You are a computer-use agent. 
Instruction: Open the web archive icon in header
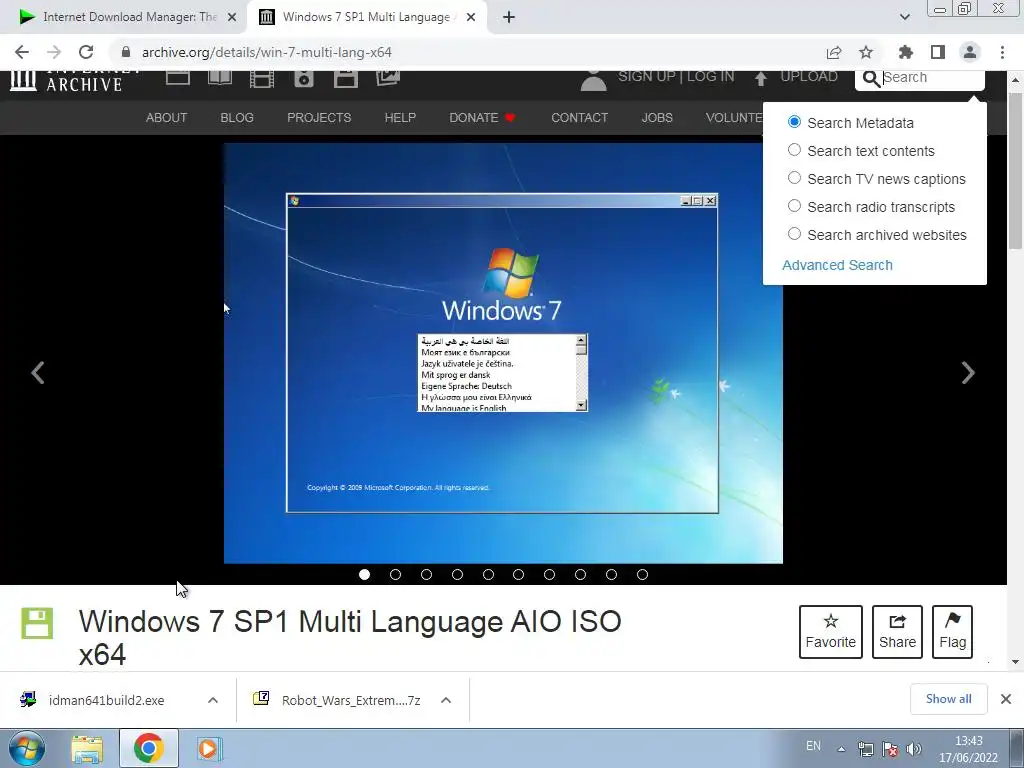click(178, 78)
